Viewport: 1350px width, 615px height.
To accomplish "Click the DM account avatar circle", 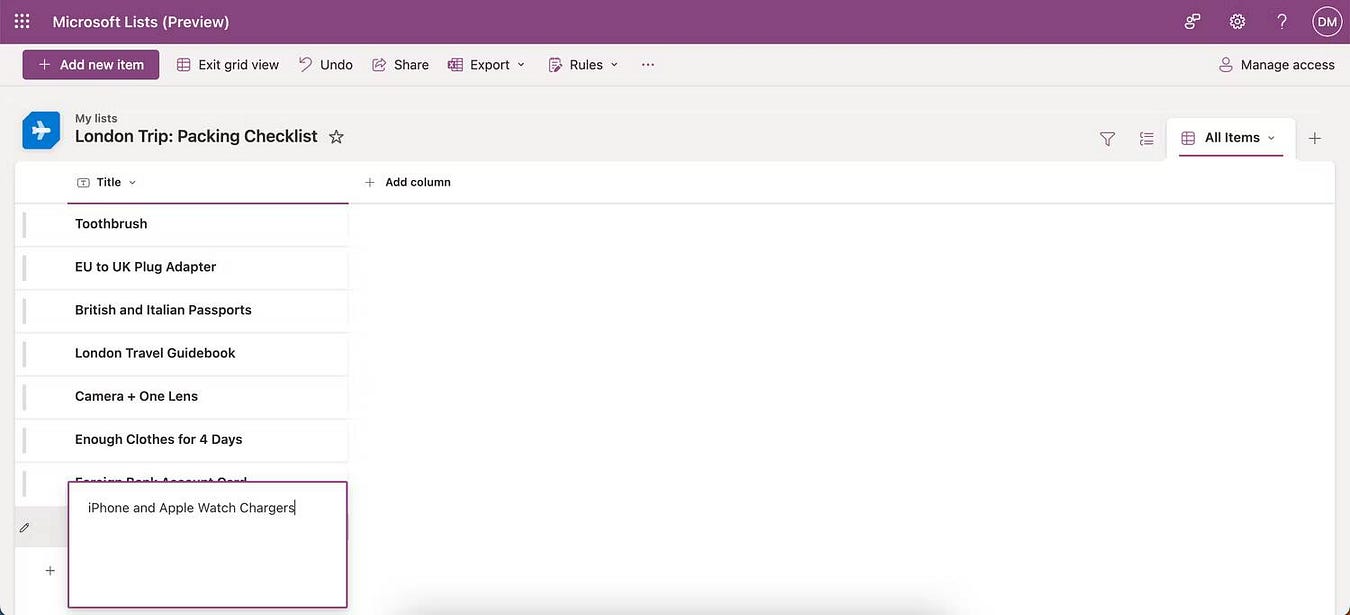I will click(x=1326, y=20).
